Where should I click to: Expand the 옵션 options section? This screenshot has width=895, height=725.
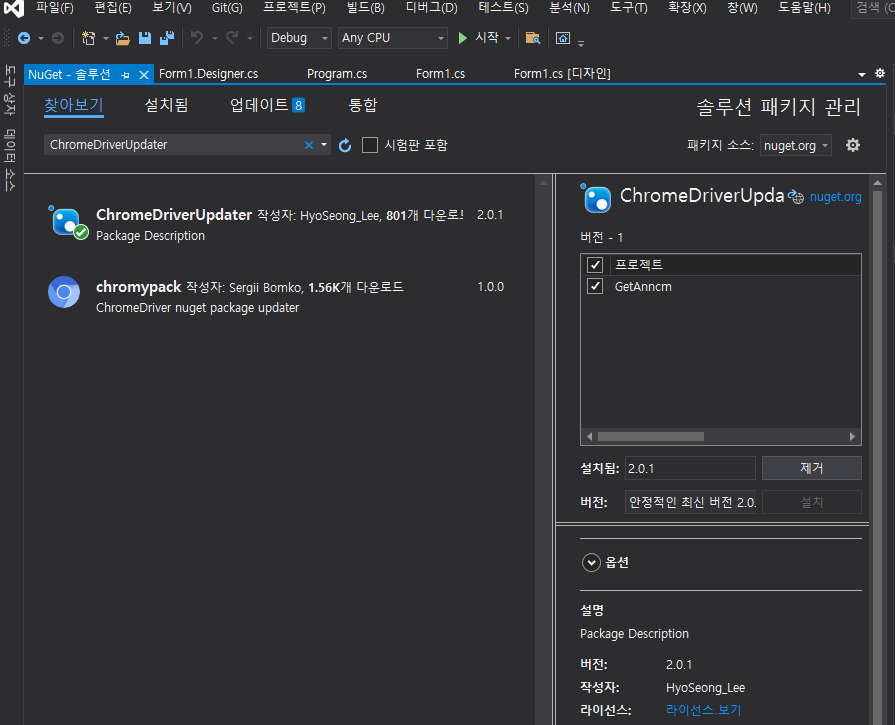(x=591, y=563)
